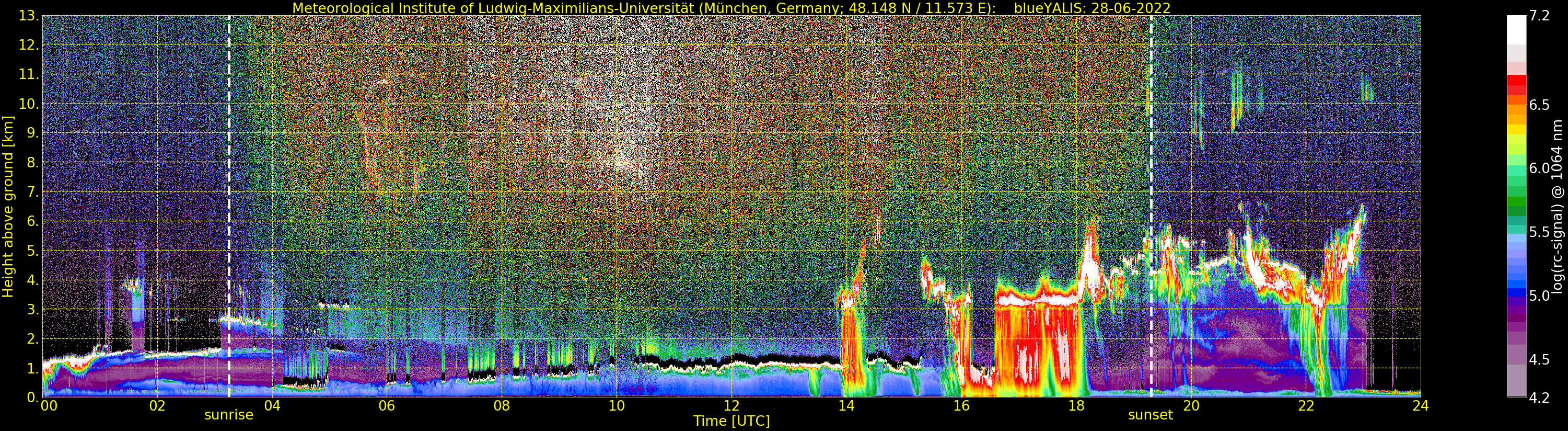The height and width of the screenshot is (431, 1568).
Task: Click the "4.5" colorbar tick value
Action: click(x=1539, y=360)
